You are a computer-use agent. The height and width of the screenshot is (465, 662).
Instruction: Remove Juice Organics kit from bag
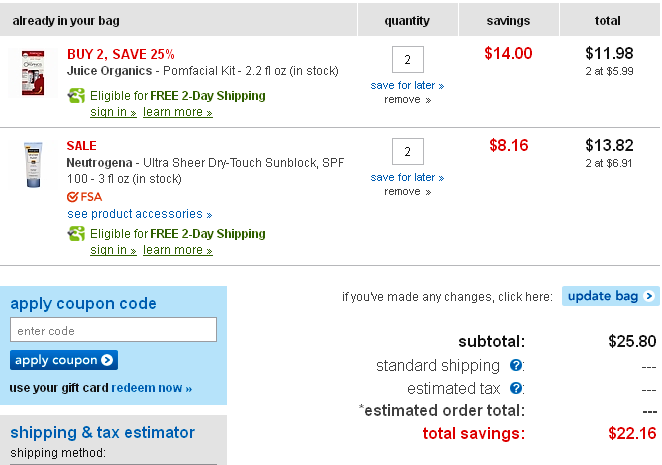(407, 99)
